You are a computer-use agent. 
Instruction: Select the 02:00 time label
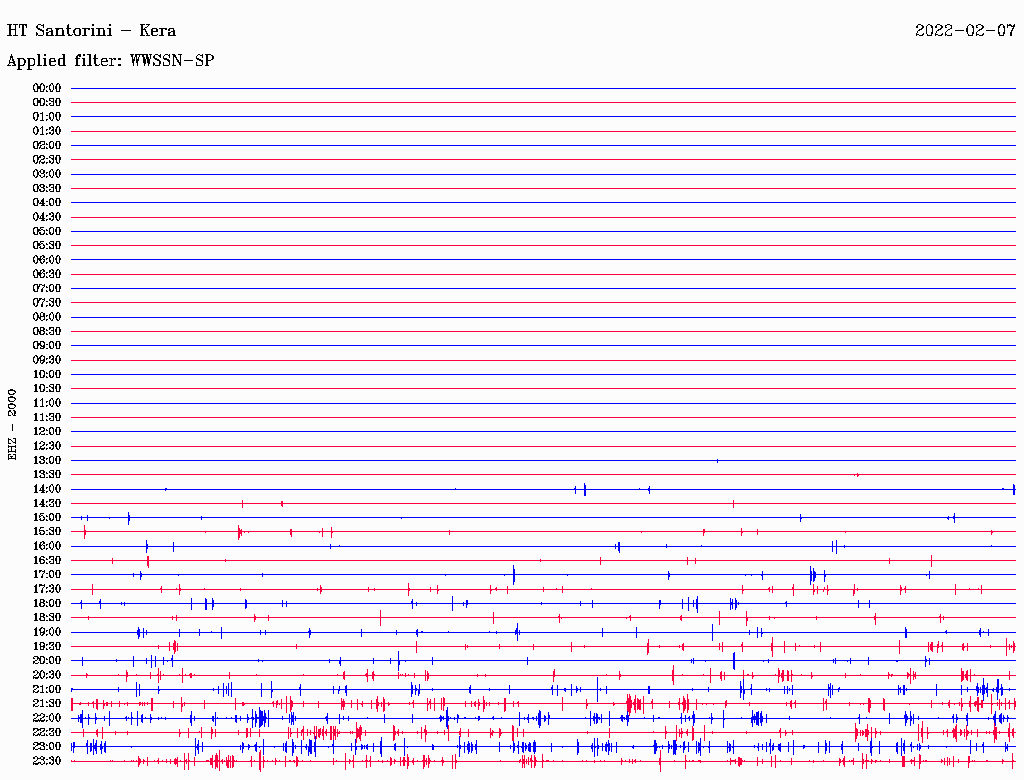(x=46, y=145)
